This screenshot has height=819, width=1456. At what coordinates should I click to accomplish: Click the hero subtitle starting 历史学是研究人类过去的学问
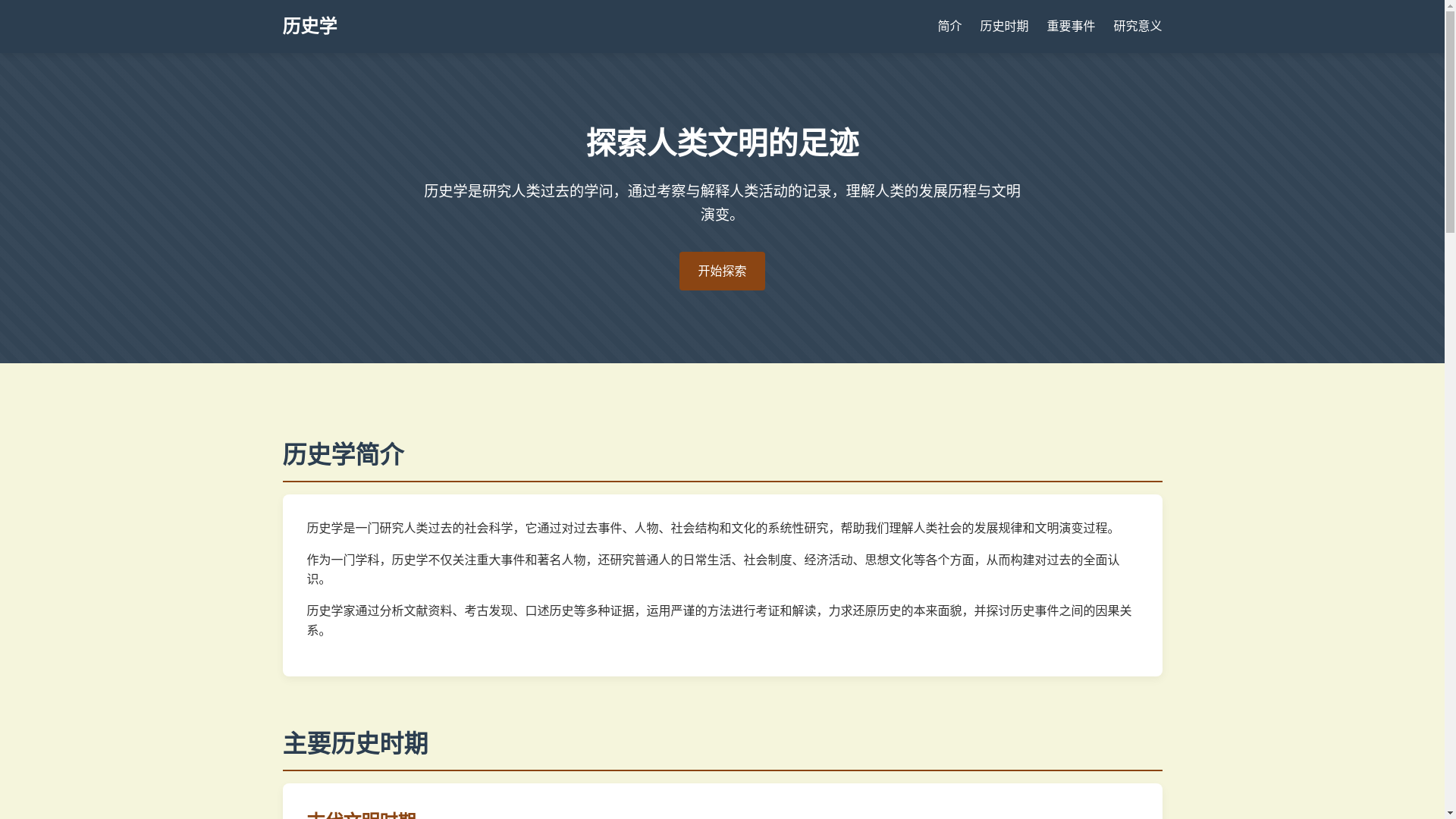pos(722,202)
